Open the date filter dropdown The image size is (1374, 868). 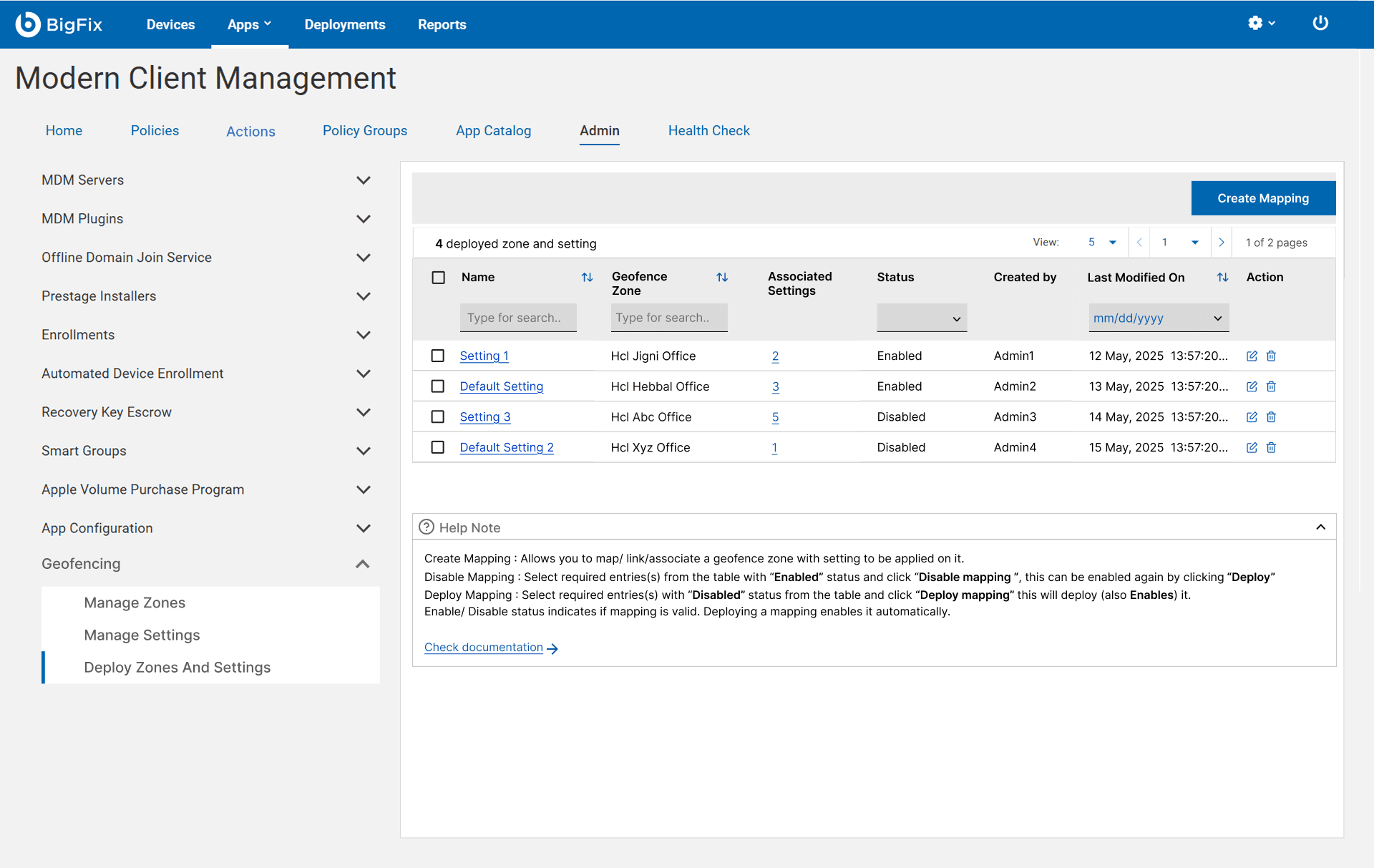pos(1159,318)
